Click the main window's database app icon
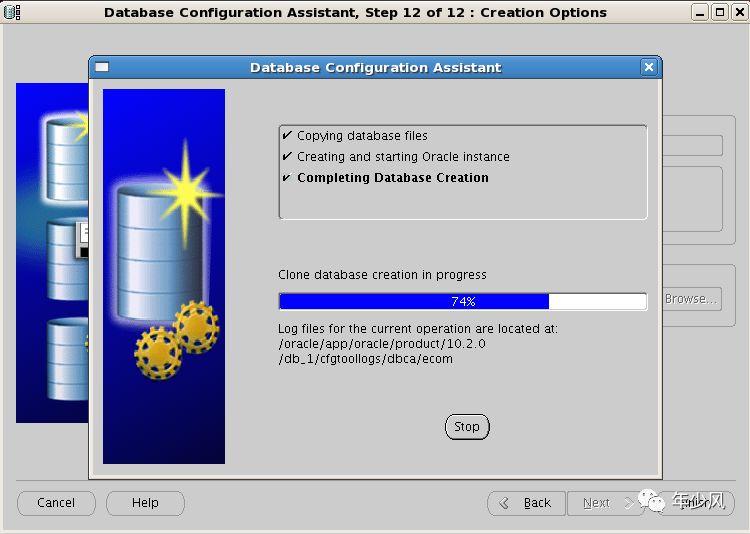Image resolution: width=750 pixels, height=534 pixels. pyautogui.click(x=11, y=12)
